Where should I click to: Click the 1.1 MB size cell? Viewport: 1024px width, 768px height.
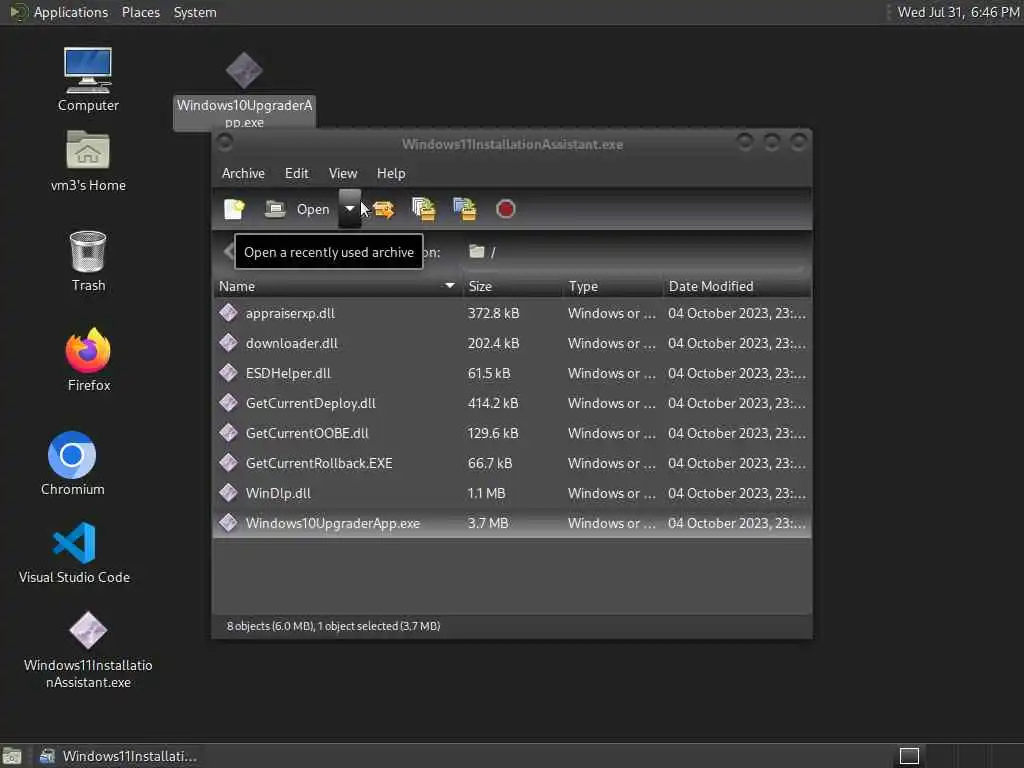487,494
